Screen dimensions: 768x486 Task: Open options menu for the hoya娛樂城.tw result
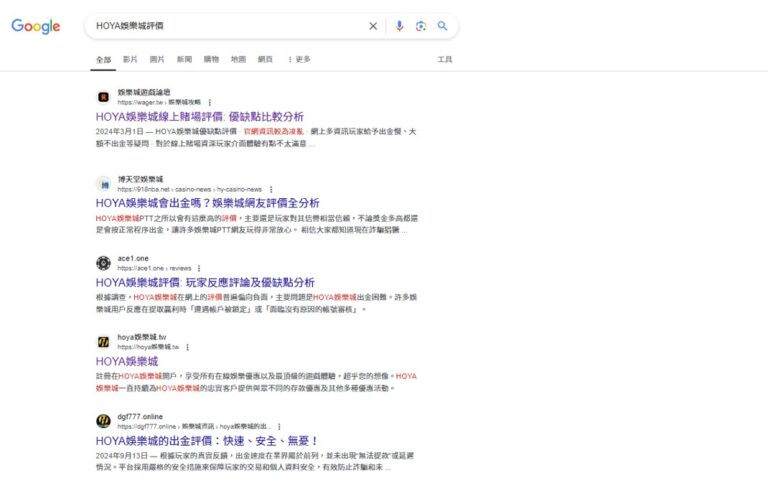(x=188, y=347)
